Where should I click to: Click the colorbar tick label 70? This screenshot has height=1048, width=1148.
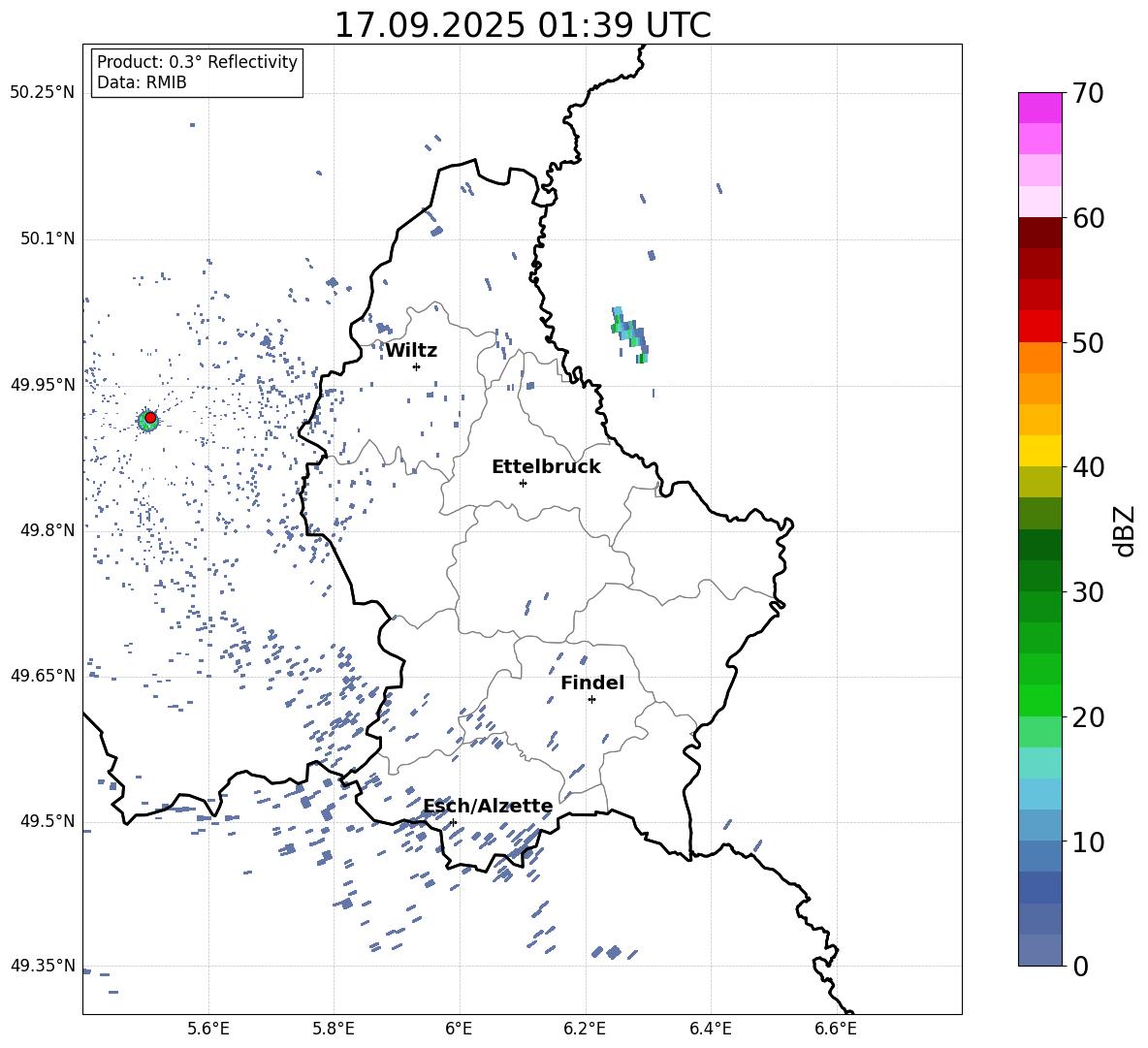pyautogui.click(x=1088, y=93)
